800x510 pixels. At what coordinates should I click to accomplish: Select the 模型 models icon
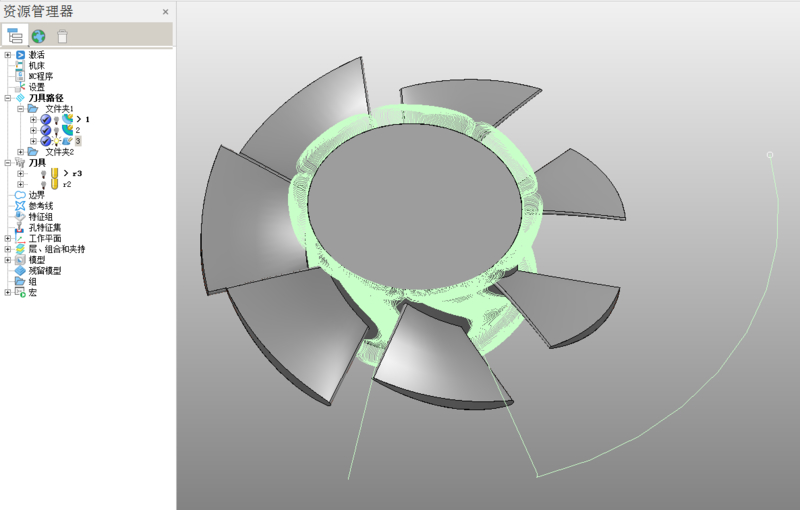tap(20, 260)
